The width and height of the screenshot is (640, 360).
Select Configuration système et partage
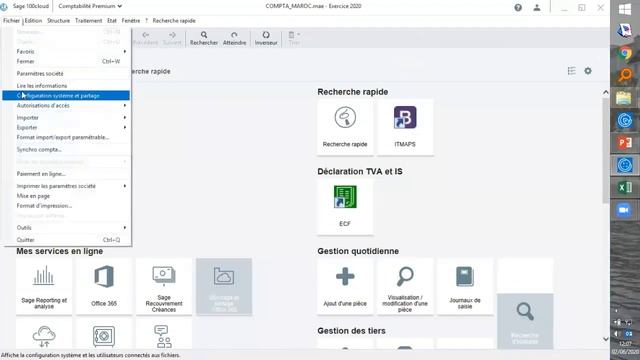[x=66, y=96]
